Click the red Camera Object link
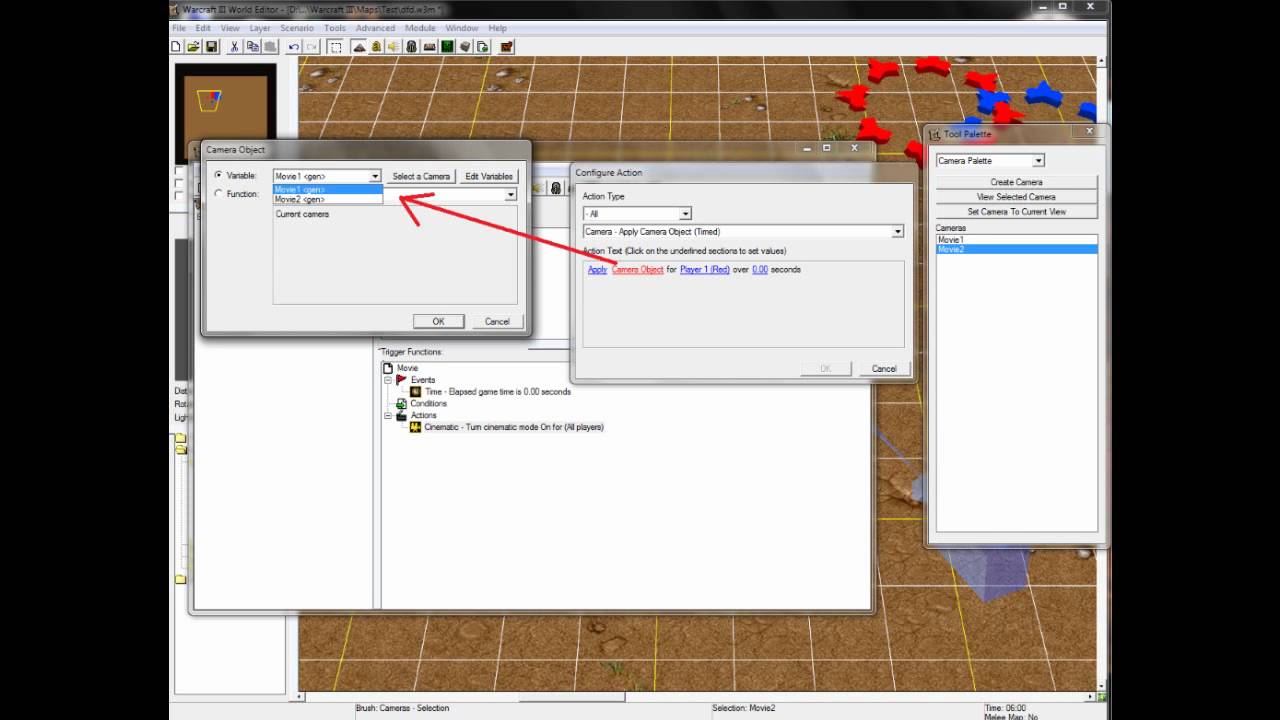This screenshot has height=720, width=1280. point(638,269)
